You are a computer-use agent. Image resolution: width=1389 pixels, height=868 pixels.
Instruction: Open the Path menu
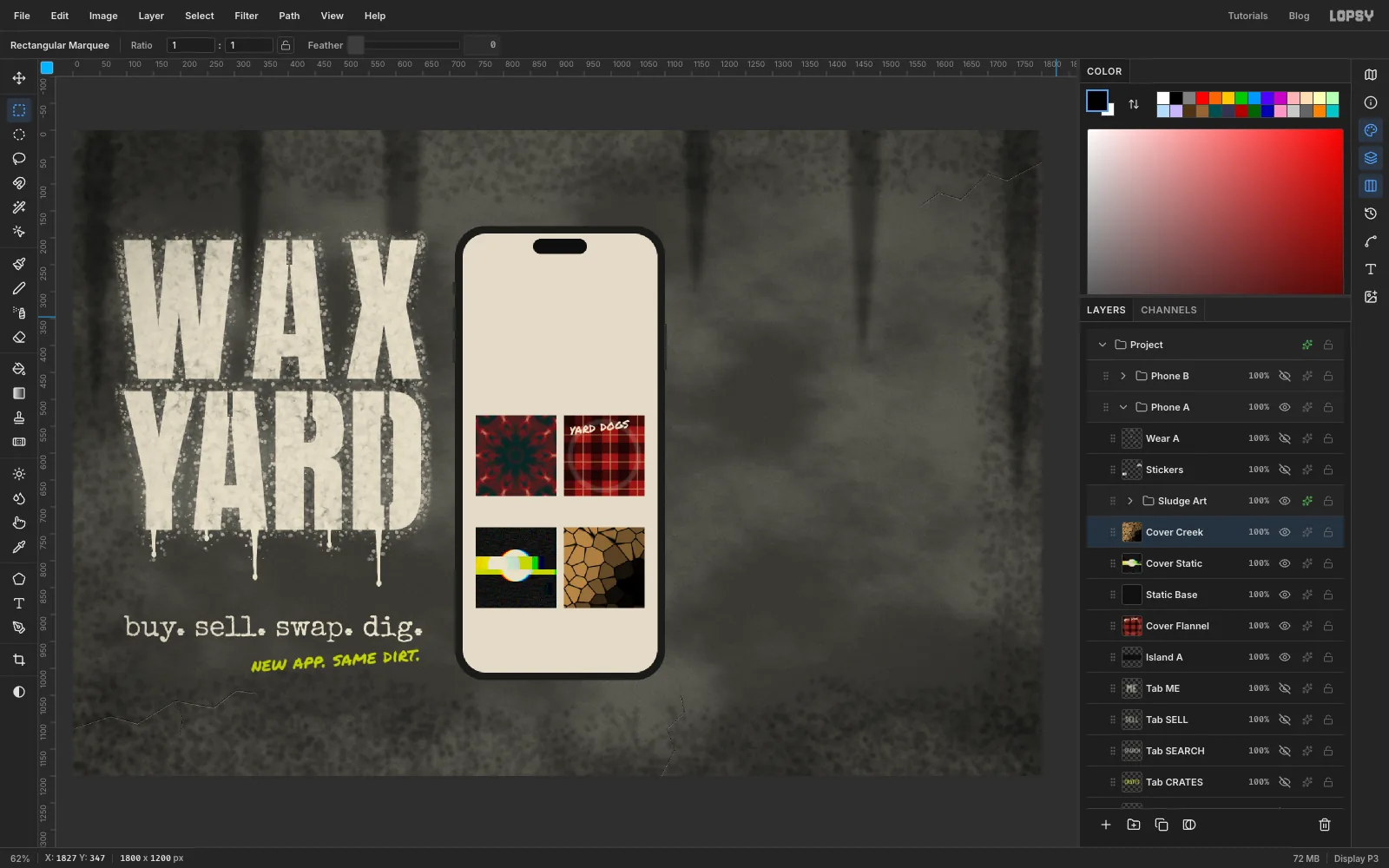point(289,16)
